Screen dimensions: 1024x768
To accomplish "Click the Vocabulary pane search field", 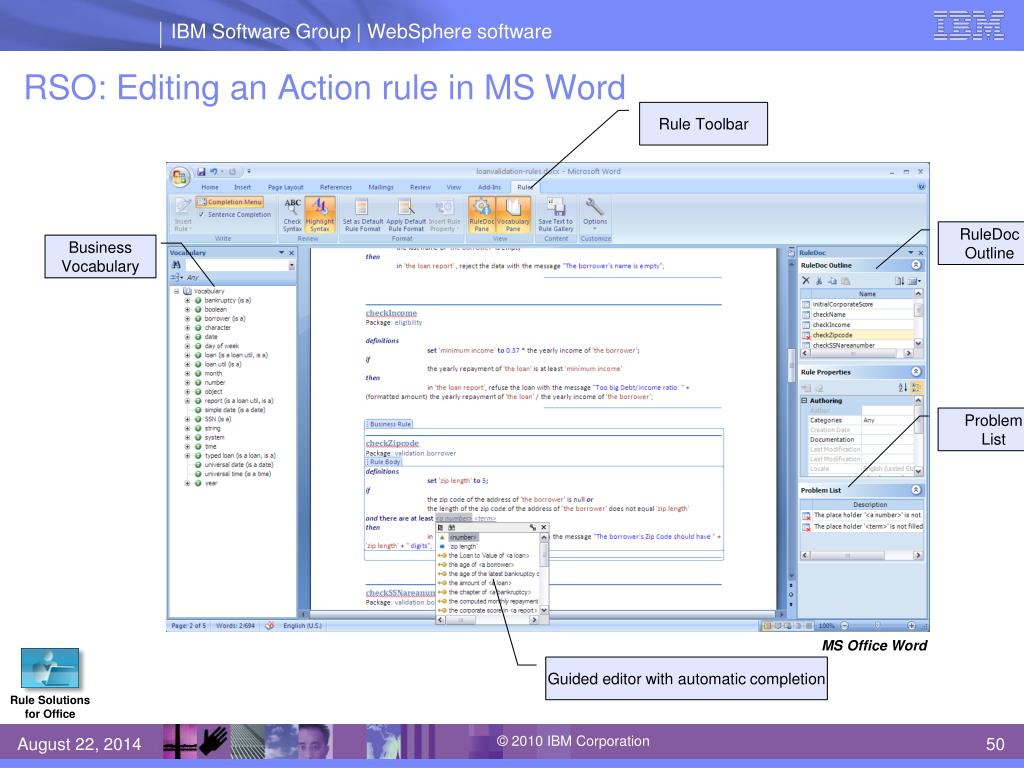I will tap(236, 266).
